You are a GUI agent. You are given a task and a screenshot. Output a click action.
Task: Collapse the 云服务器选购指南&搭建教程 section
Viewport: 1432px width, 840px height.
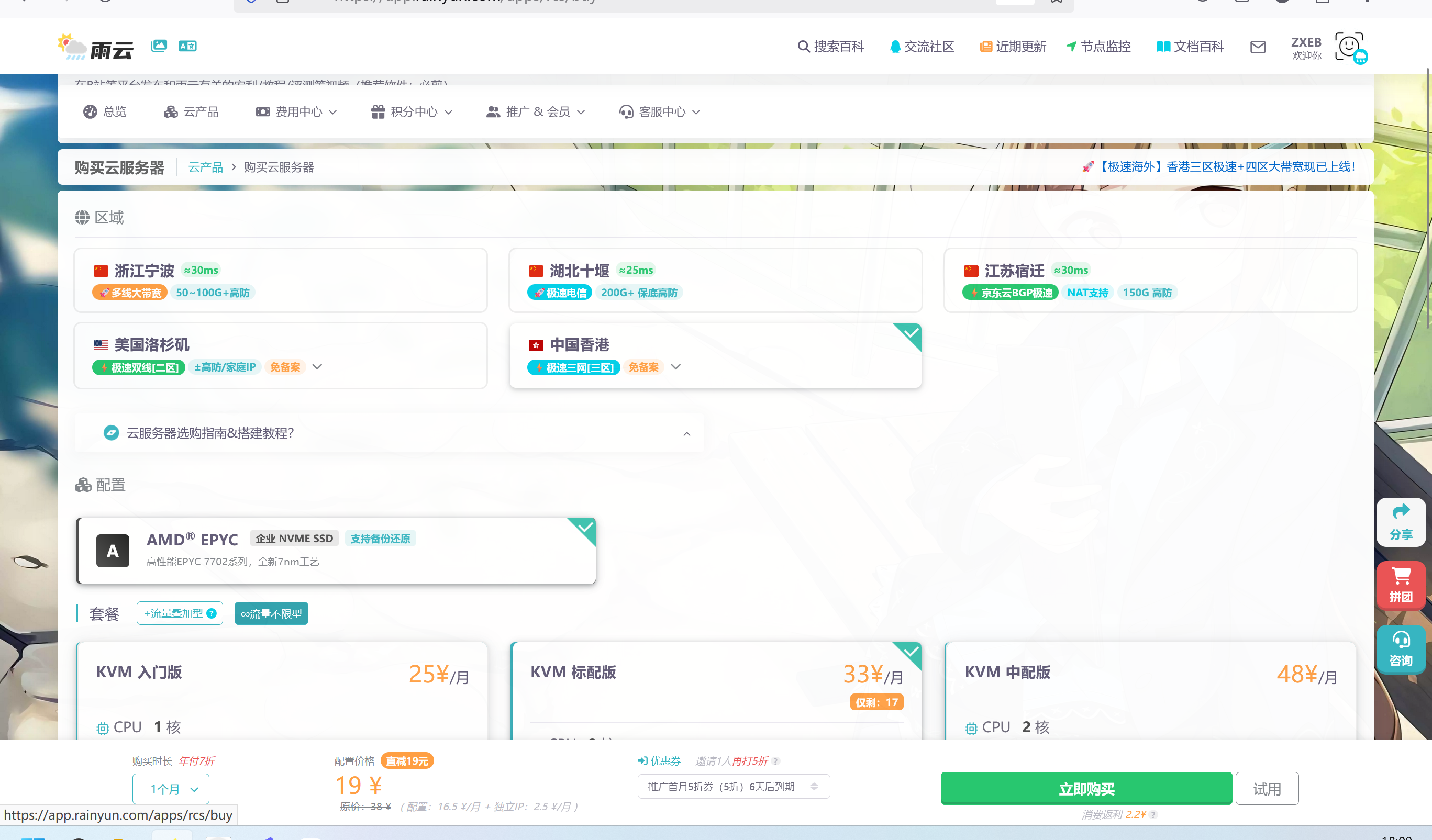tap(686, 434)
